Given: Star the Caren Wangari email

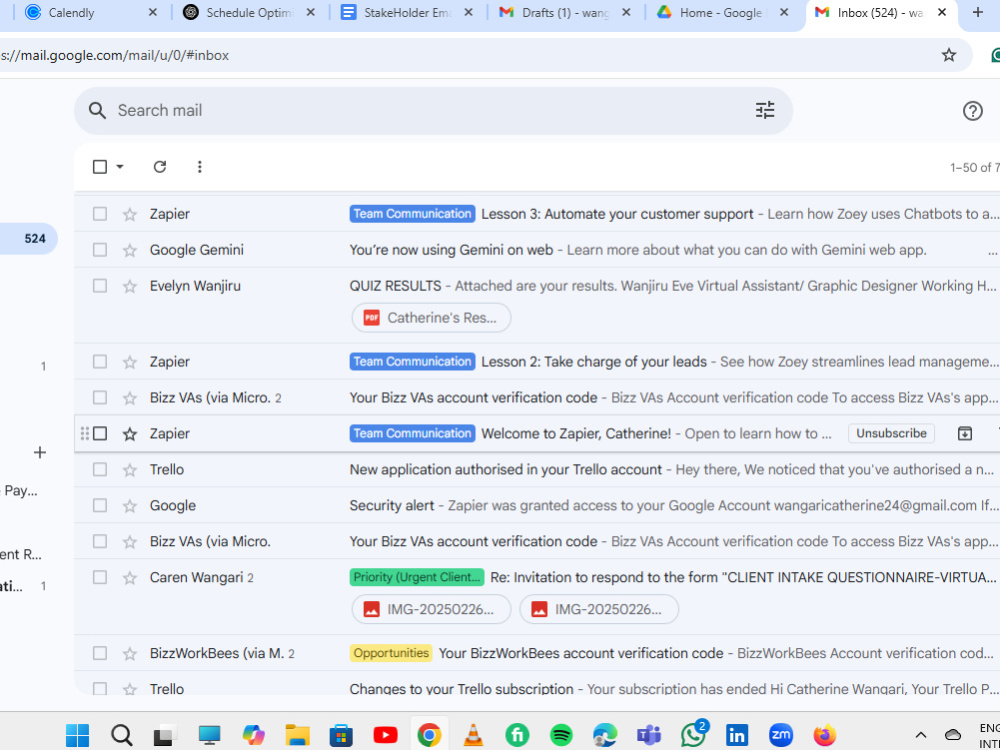Looking at the screenshot, I should pos(129,578).
